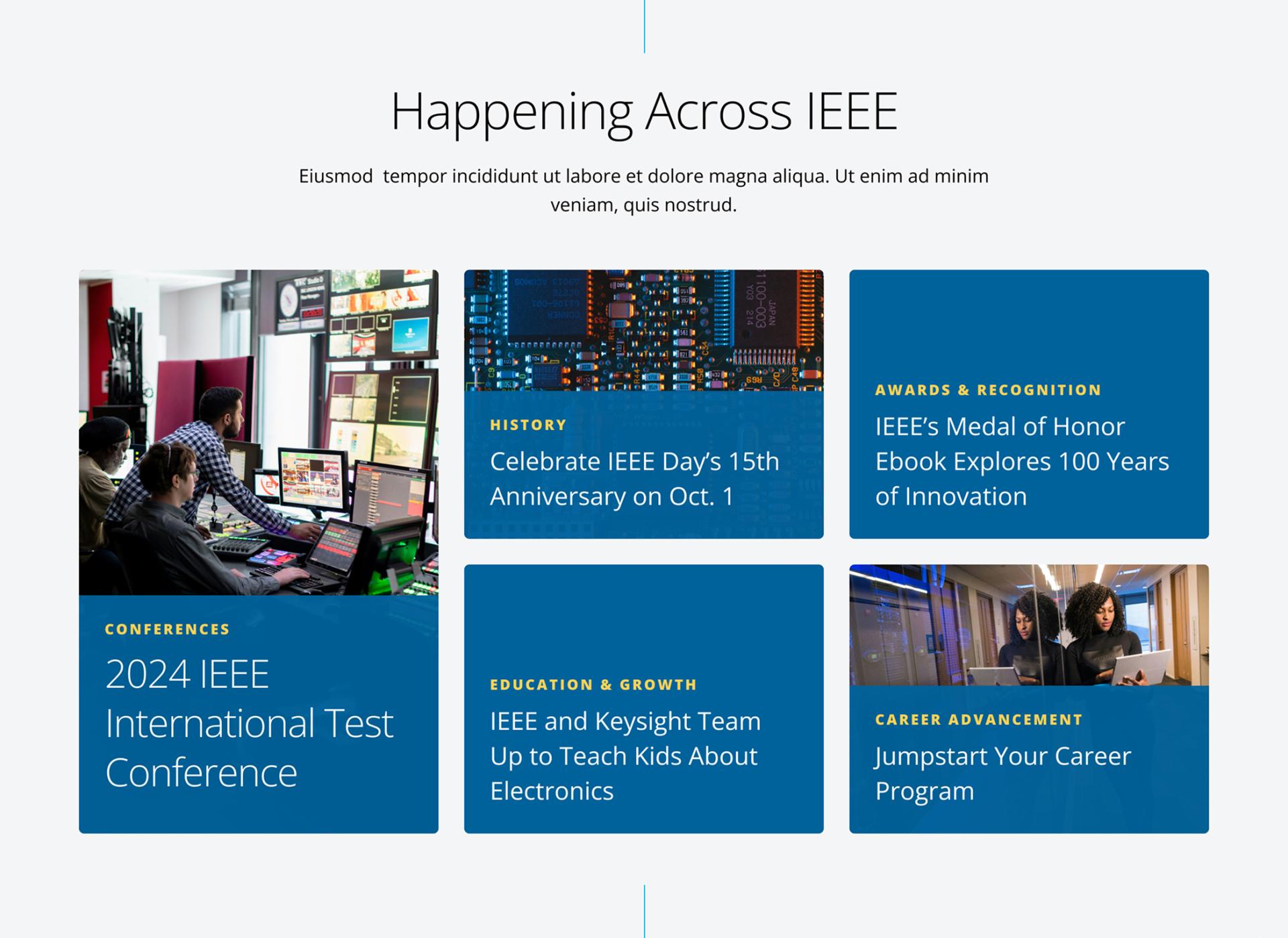Image resolution: width=1288 pixels, height=938 pixels.
Task: Select the HISTORY category label
Action: tap(528, 424)
